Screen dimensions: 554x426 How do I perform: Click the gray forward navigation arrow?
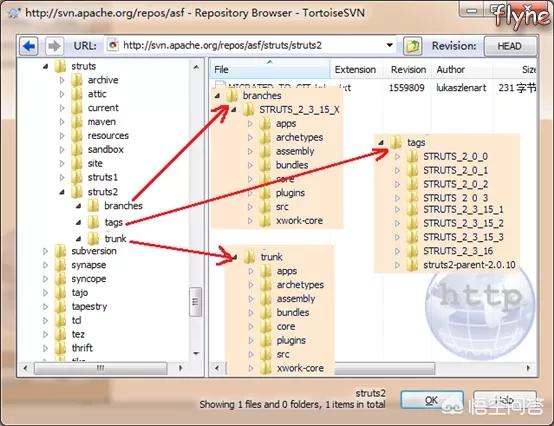54,46
